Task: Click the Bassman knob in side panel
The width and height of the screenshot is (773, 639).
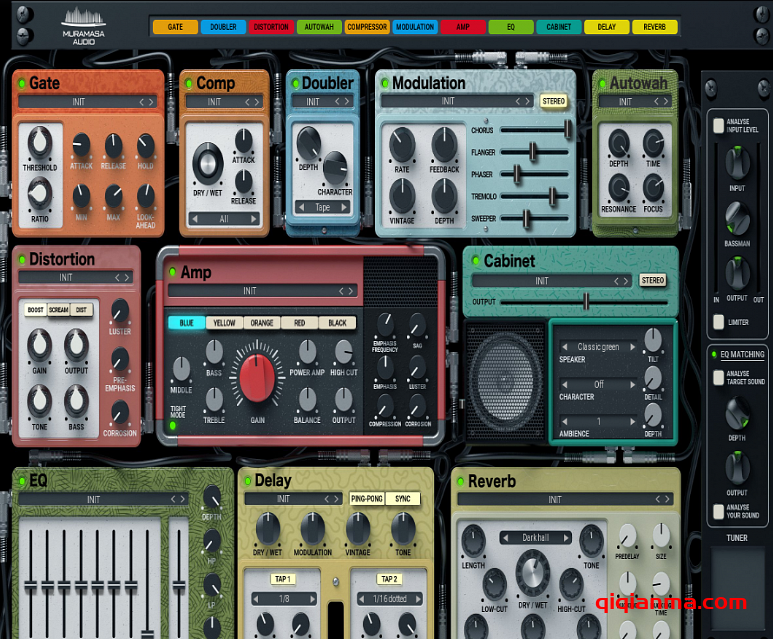Action: pos(737,217)
